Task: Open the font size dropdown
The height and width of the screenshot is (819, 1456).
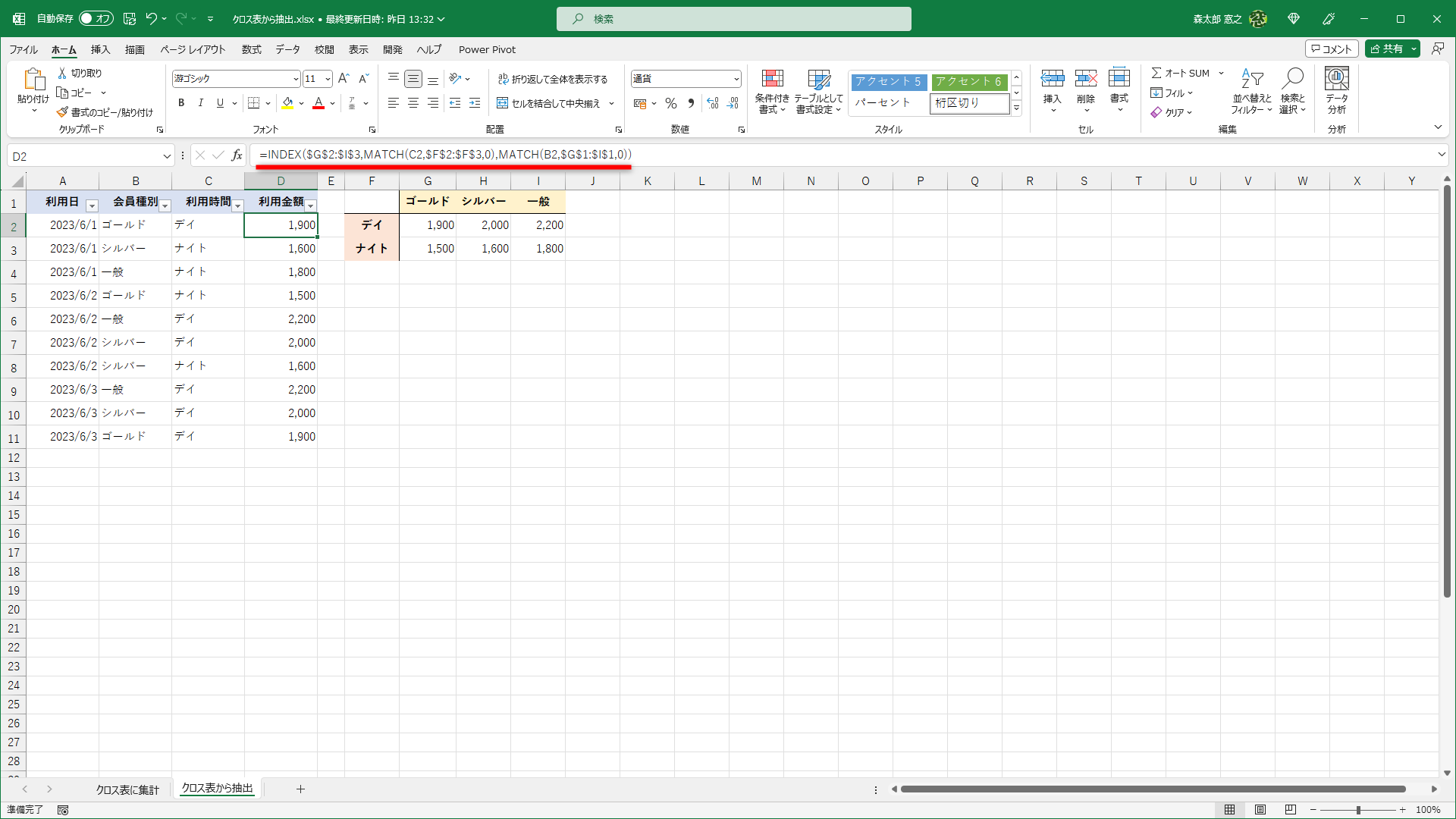Action: click(x=327, y=78)
